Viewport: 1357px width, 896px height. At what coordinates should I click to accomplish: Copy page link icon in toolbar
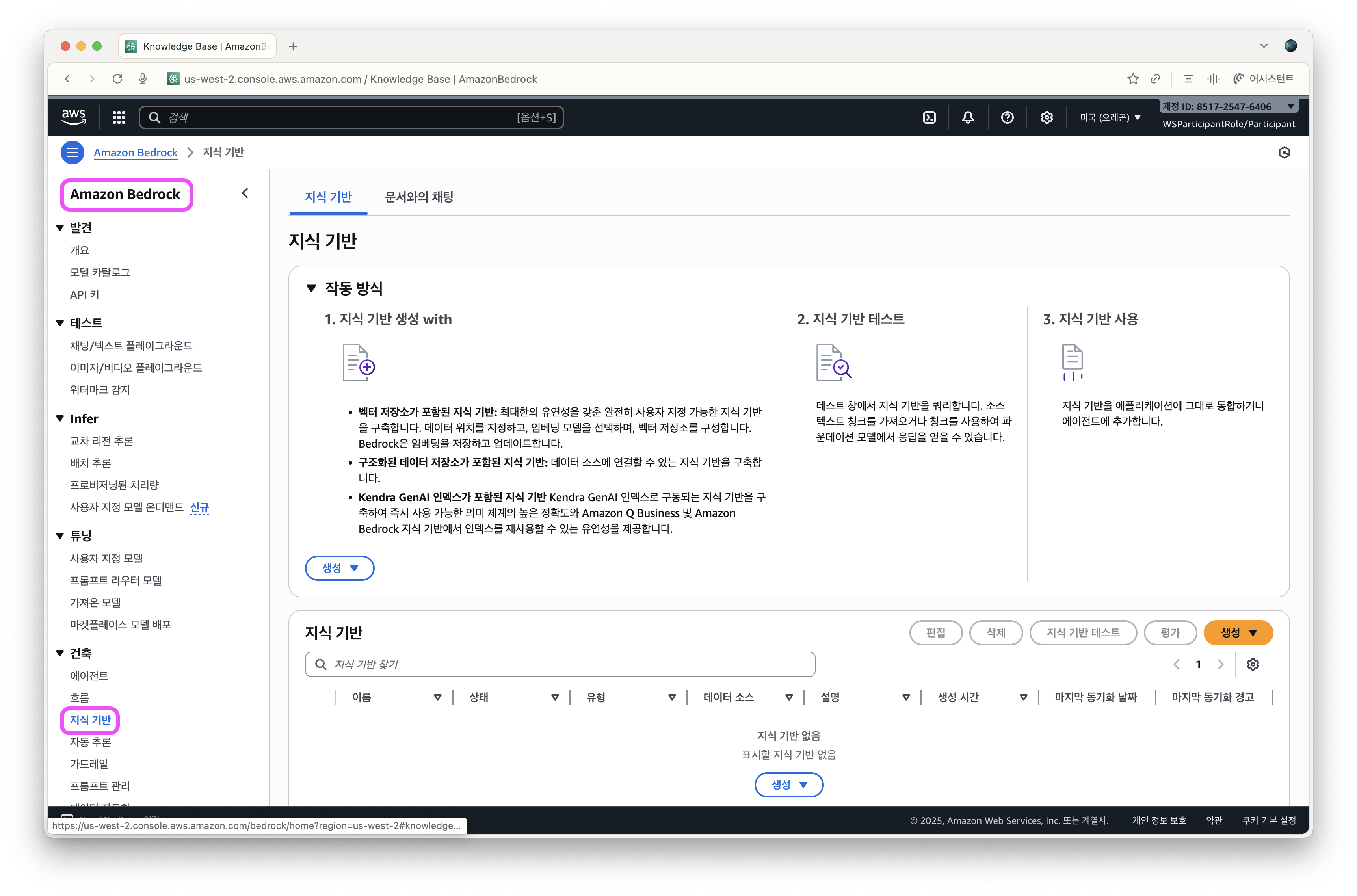tap(1155, 79)
